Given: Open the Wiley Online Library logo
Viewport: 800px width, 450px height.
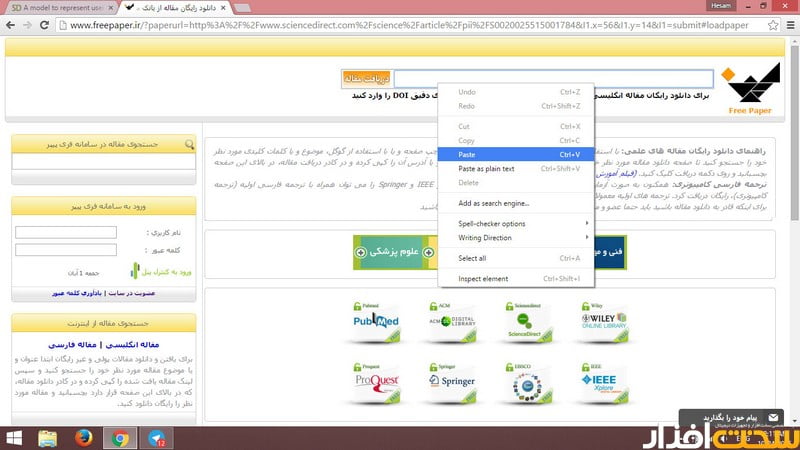Looking at the screenshot, I should pyautogui.click(x=604, y=322).
